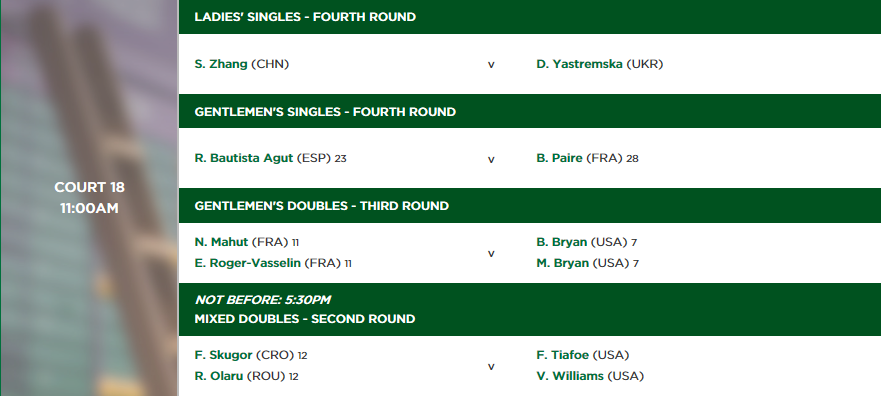Open V. Williams player profile
The image size is (881, 396).
click(570, 376)
